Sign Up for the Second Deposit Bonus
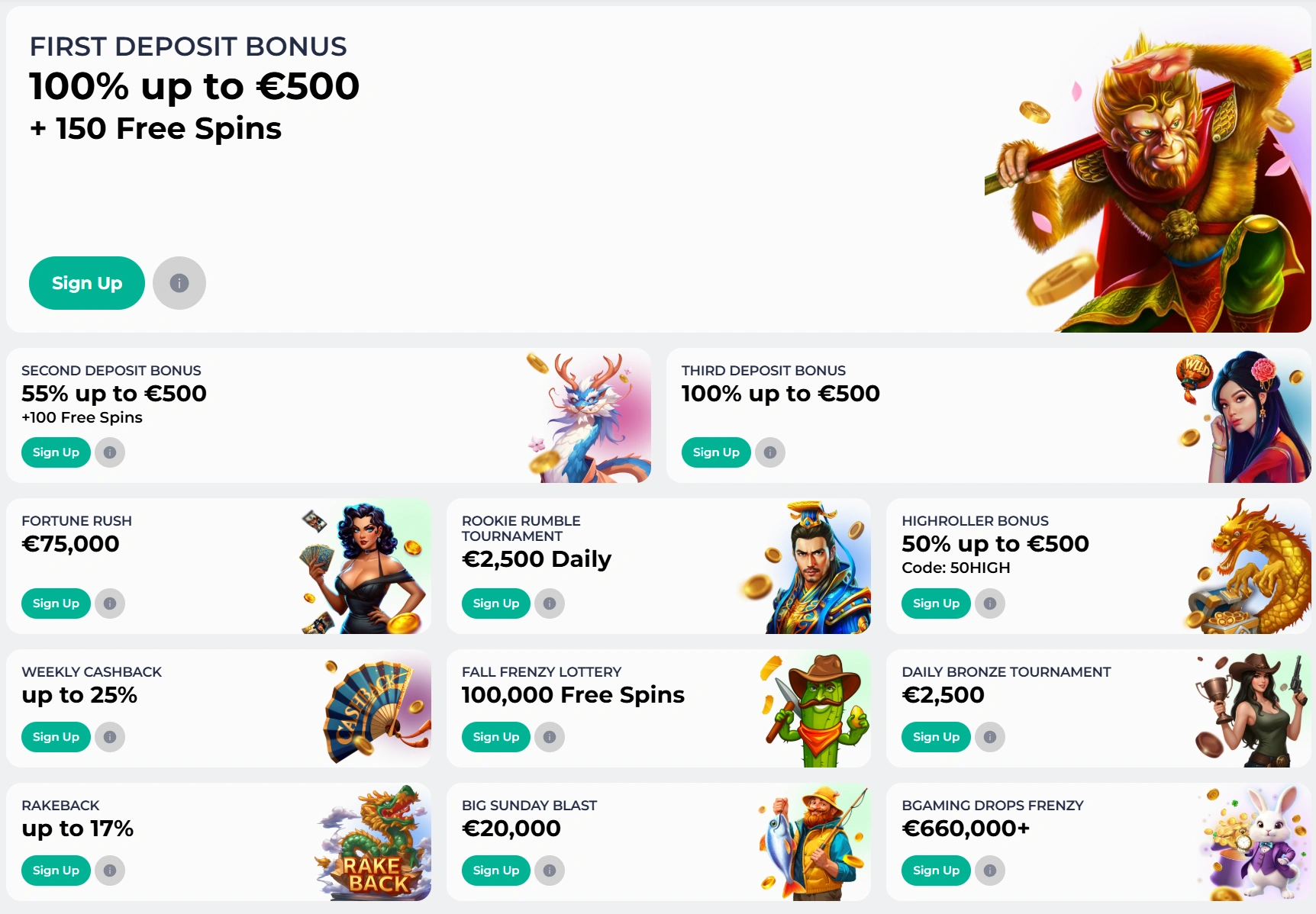1316x914 pixels. point(55,452)
